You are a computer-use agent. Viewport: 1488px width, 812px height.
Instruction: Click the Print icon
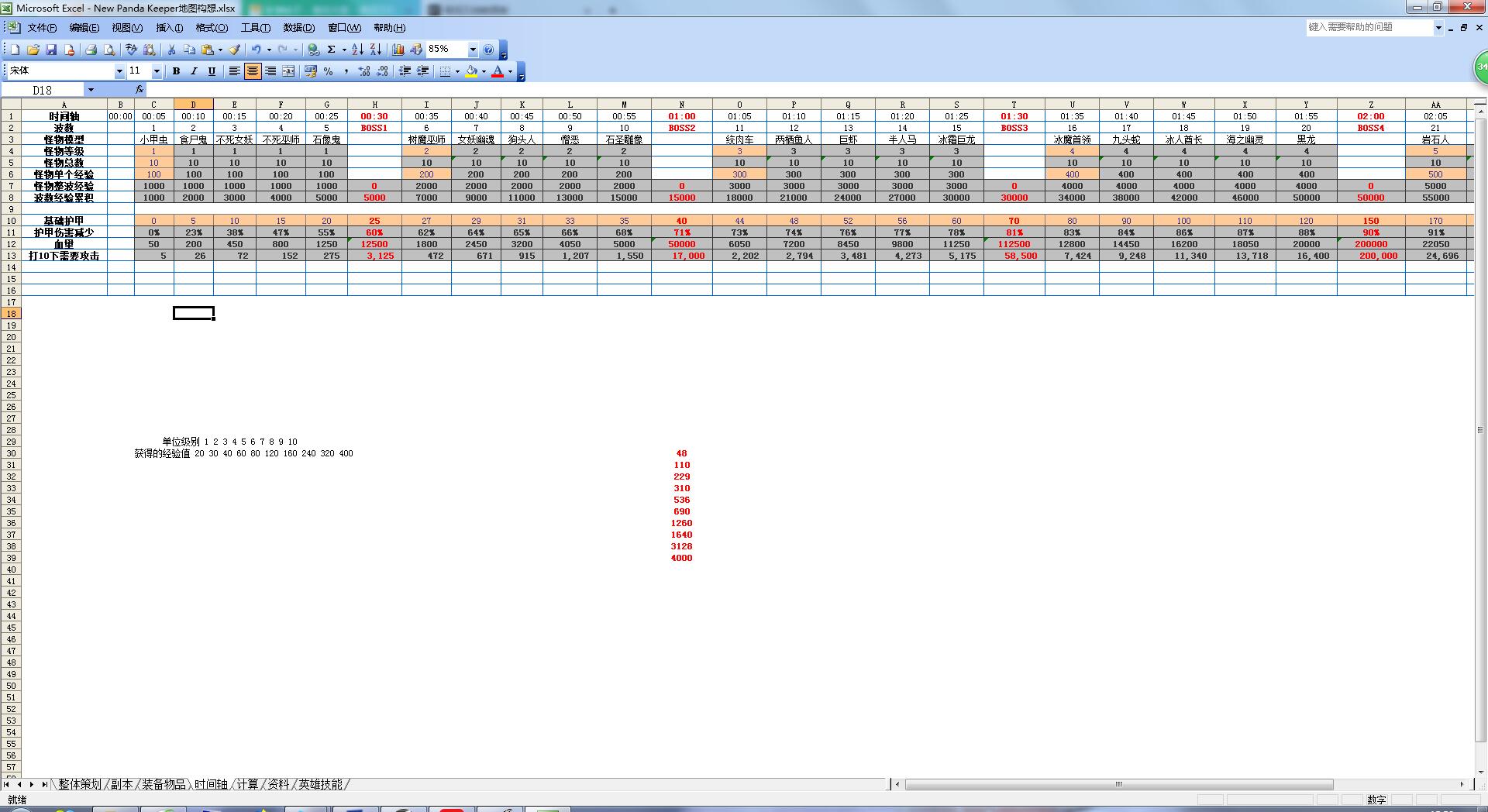click(x=91, y=50)
